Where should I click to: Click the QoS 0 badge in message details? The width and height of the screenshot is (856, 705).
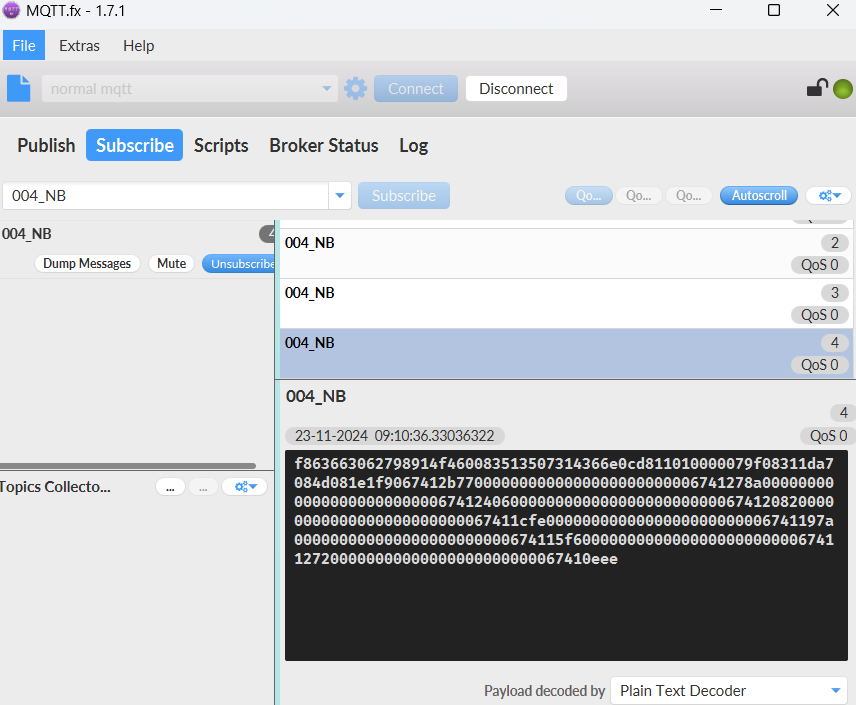coord(828,436)
